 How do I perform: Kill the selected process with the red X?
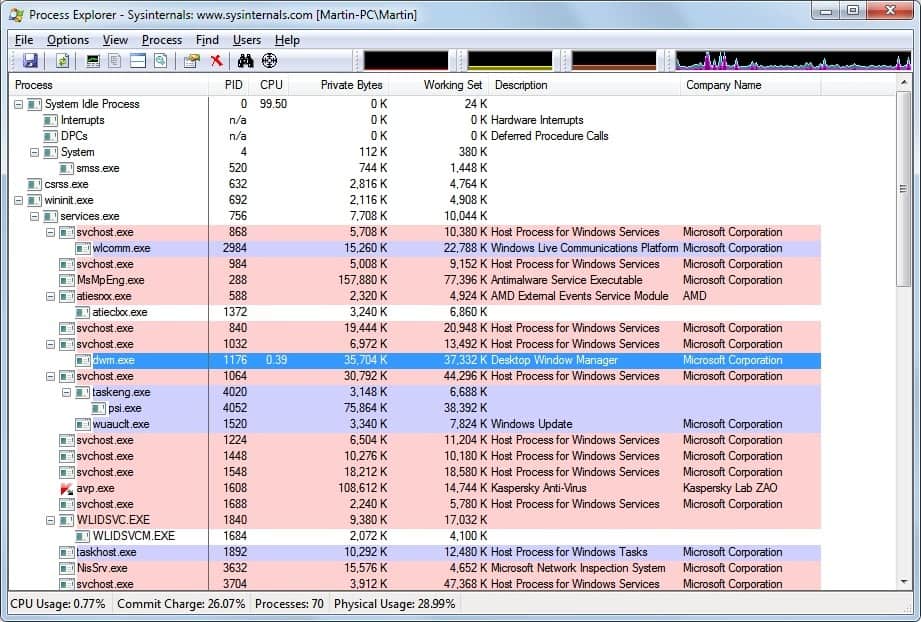click(x=216, y=60)
